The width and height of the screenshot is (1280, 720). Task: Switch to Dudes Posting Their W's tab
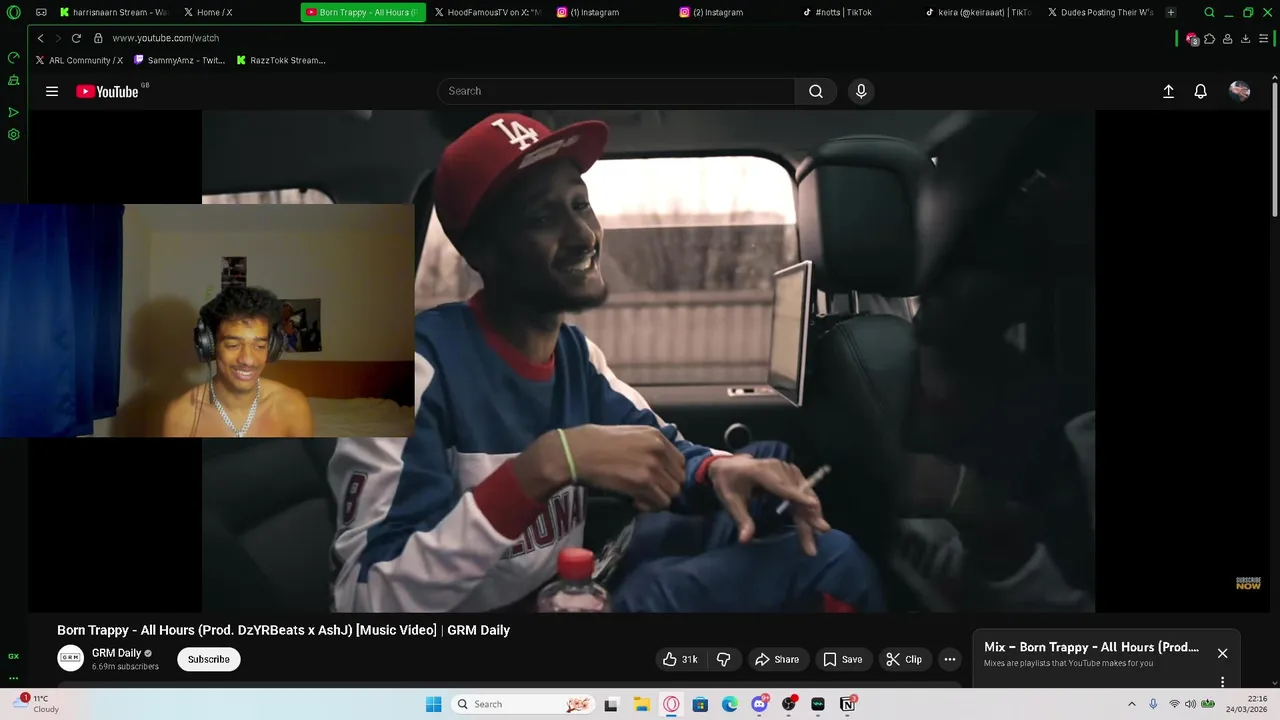pyautogui.click(x=1101, y=12)
